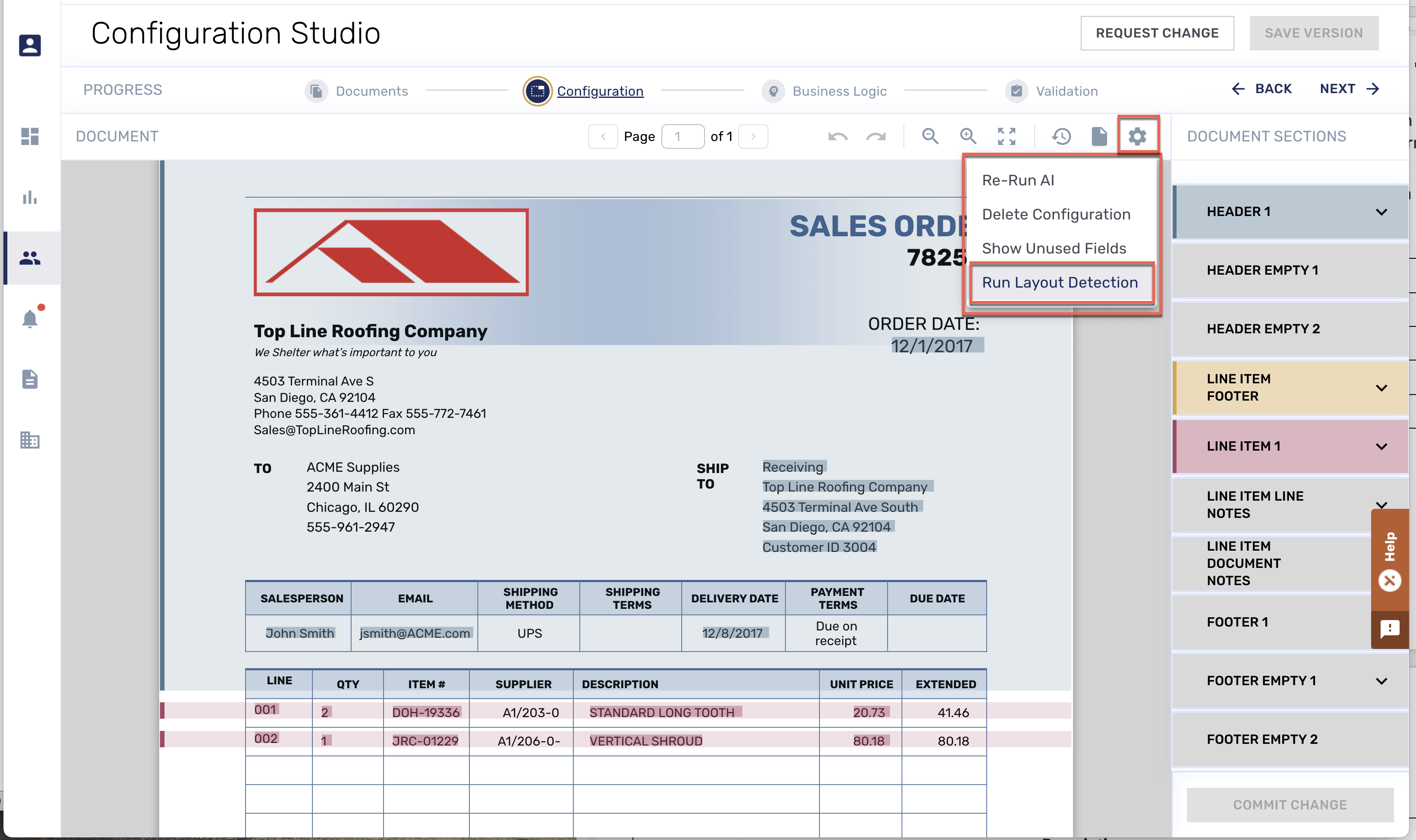Click the undo arrow icon
The height and width of the screenshot is (840, 1416).
(x=837, y=136)
